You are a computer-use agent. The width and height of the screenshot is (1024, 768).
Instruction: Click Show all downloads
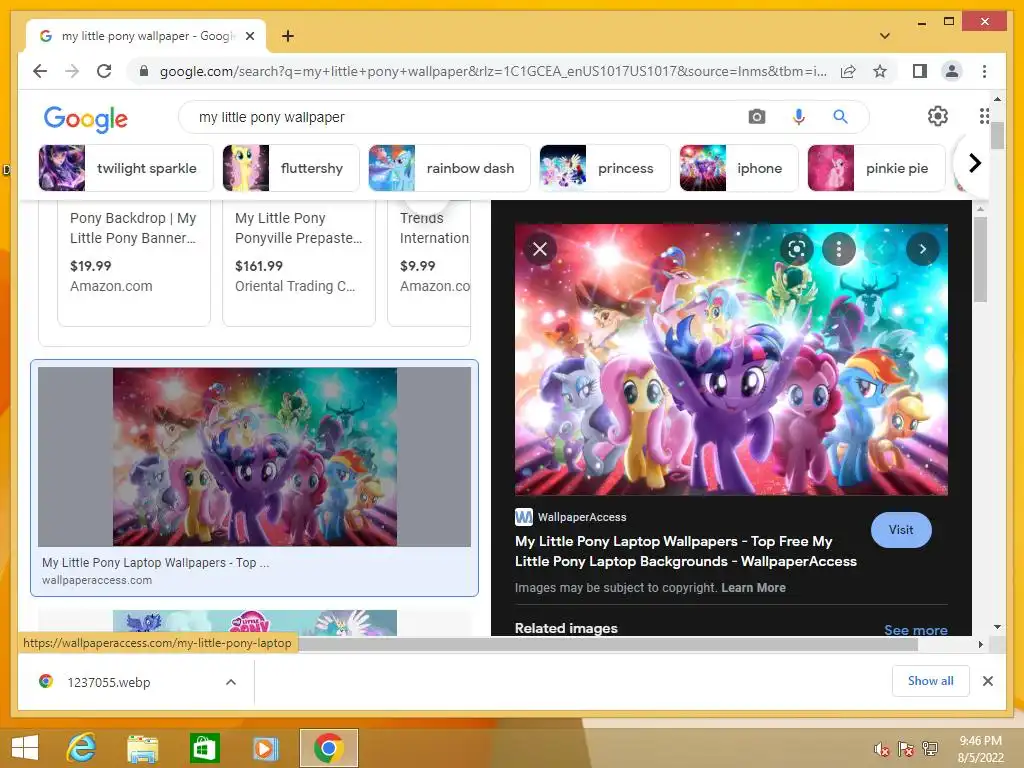point(930,680)
